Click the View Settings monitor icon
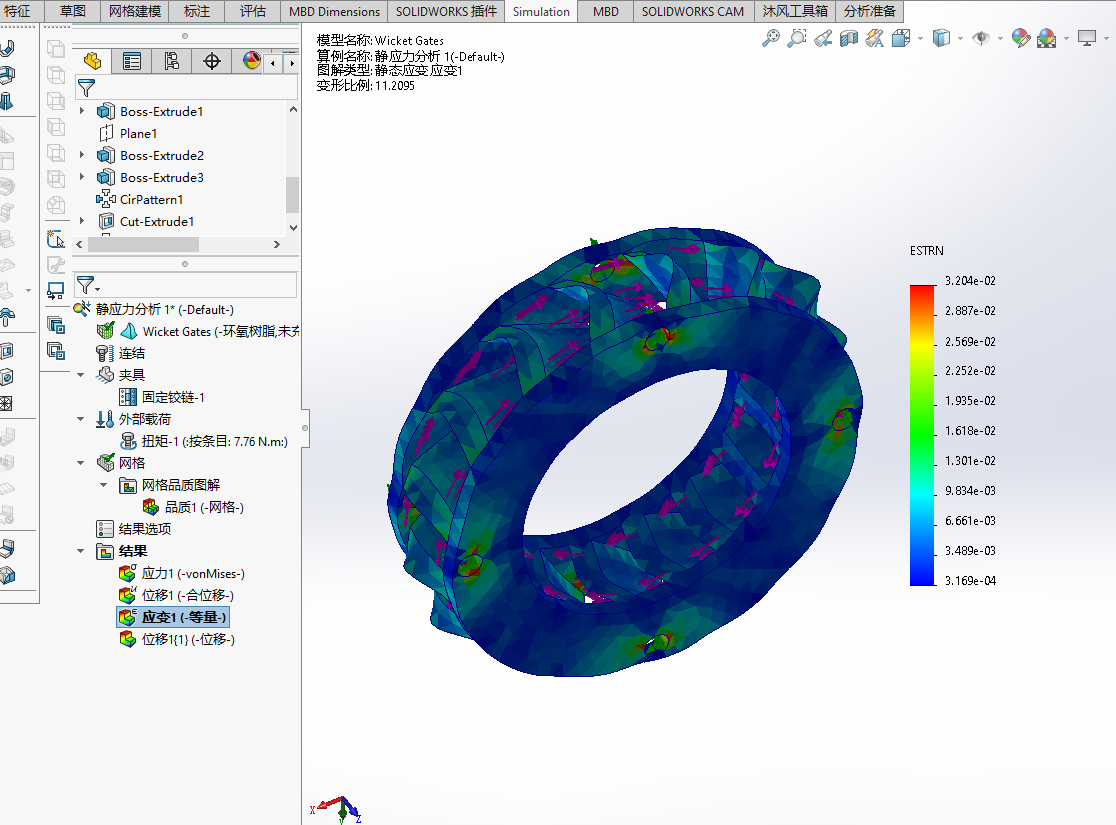Viewport: 1116px width, 825px height. tap(1087, 38)
